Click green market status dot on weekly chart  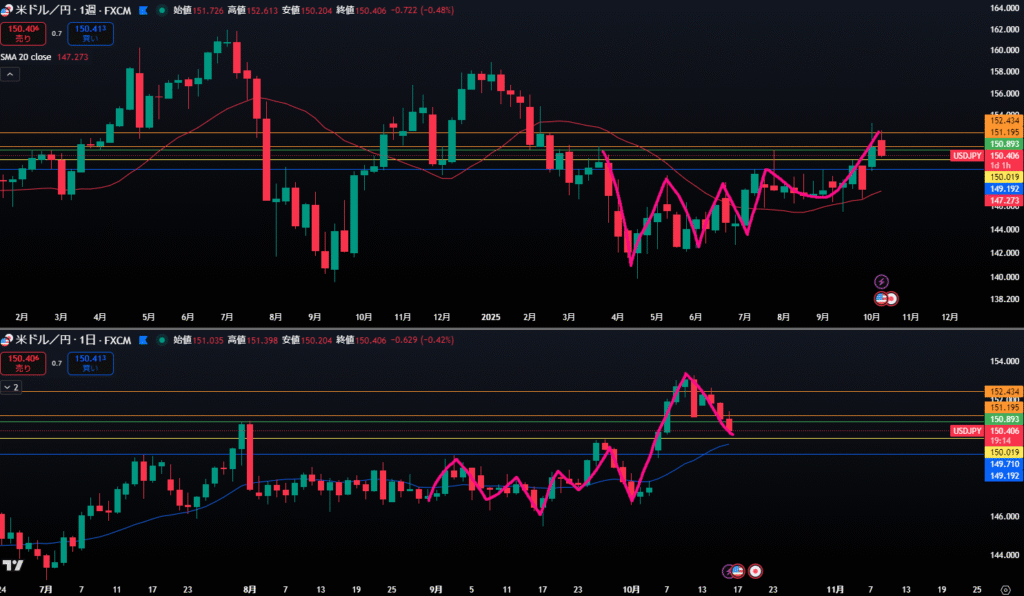(x=160, y=11)
